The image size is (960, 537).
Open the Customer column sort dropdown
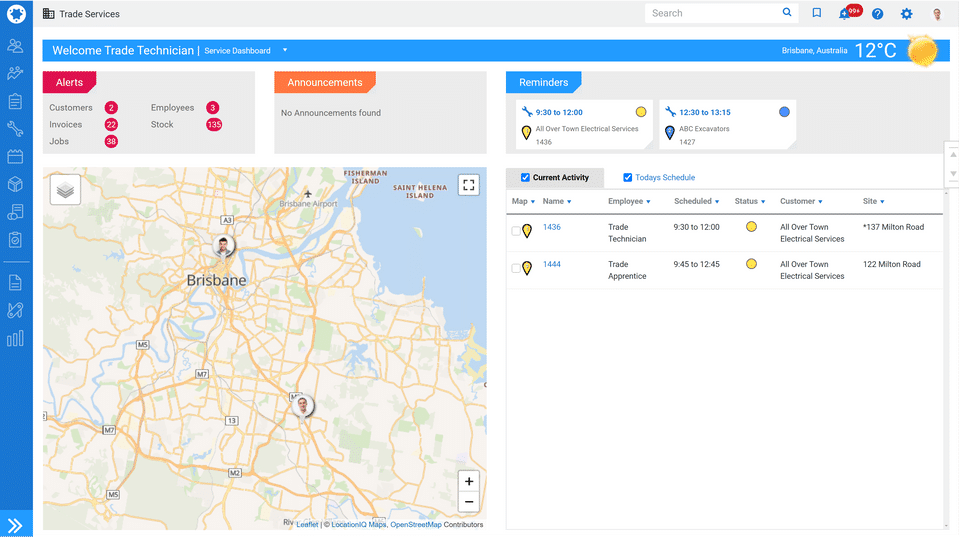point(820,202)
